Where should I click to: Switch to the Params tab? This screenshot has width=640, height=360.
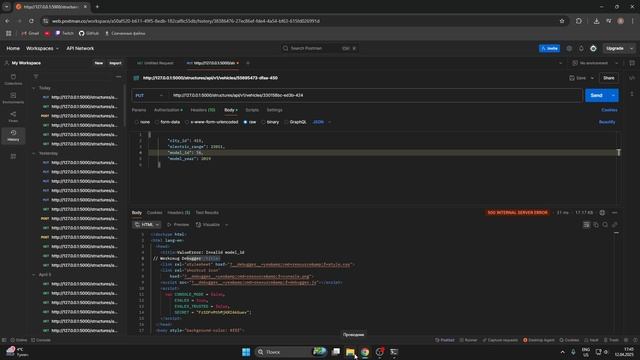click(139, 110)
